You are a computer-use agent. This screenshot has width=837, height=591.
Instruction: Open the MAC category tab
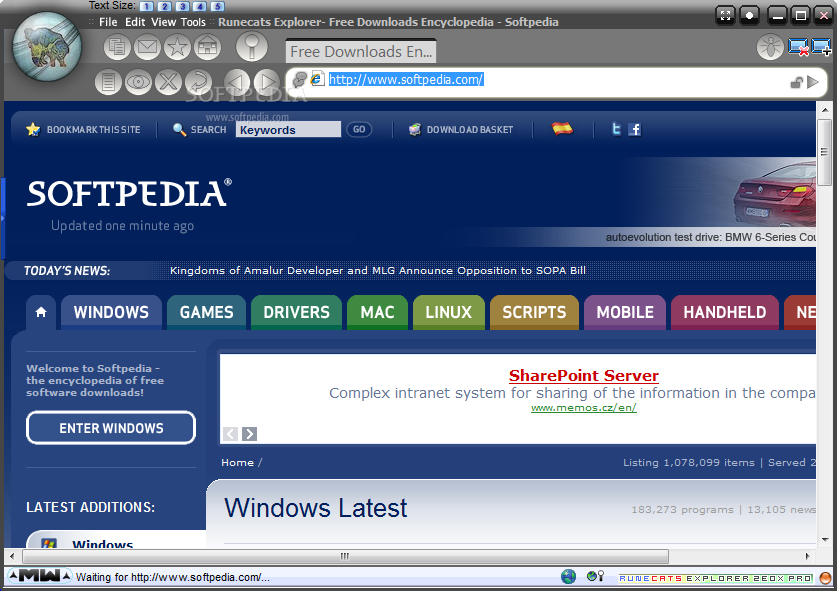pos(377,312)
